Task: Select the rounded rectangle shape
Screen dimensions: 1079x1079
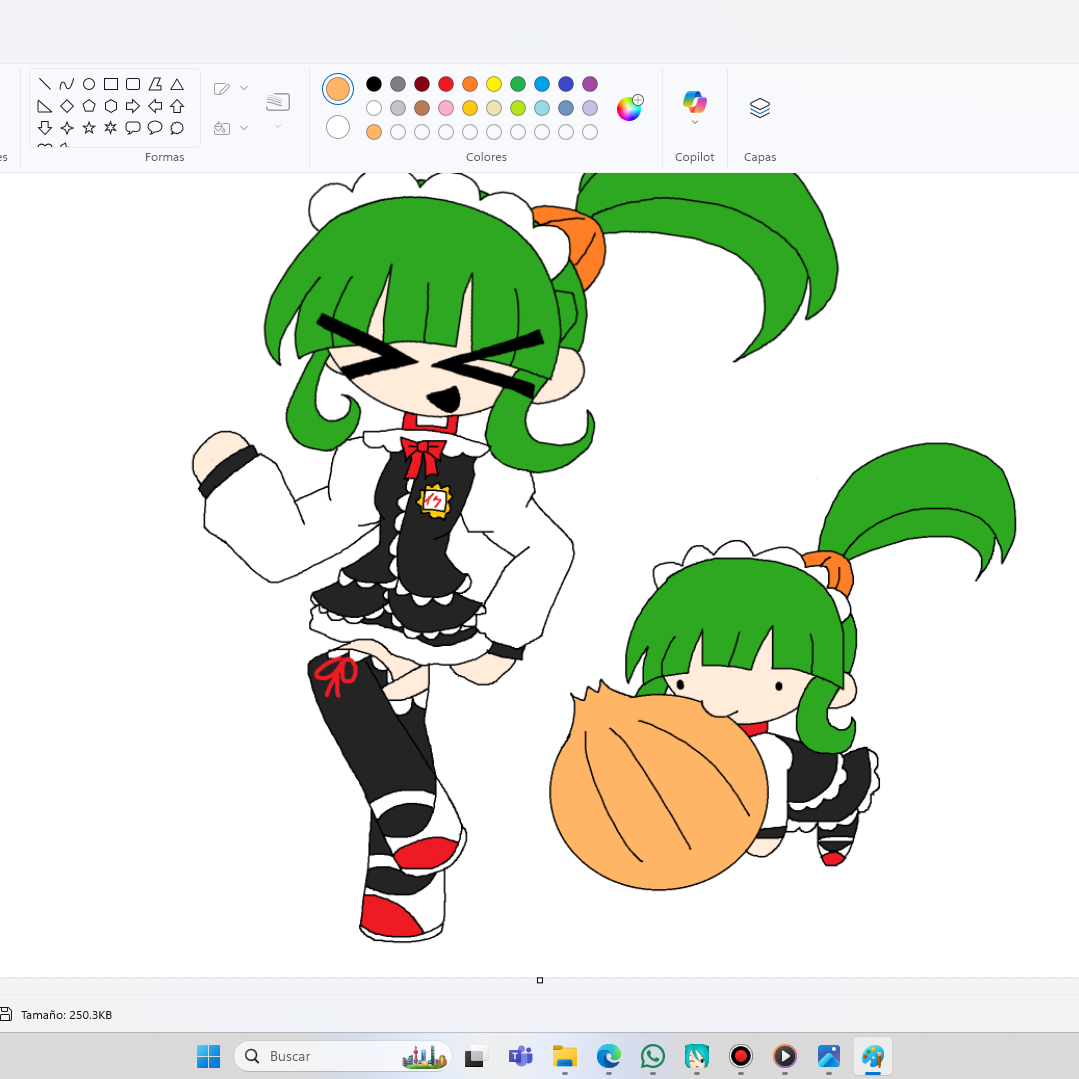Action: point(133,84)
